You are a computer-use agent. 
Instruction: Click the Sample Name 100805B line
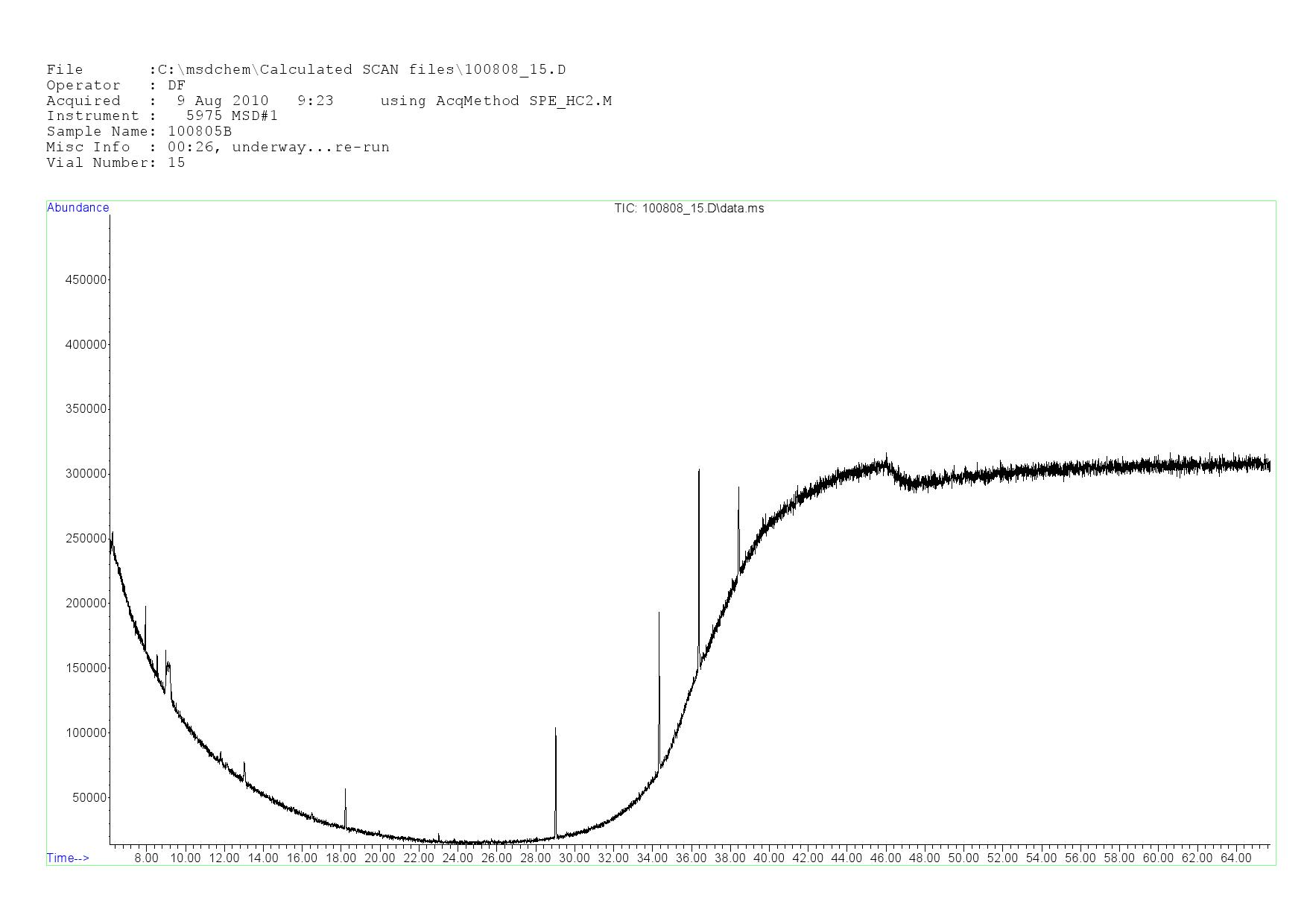tap(139, 132)
